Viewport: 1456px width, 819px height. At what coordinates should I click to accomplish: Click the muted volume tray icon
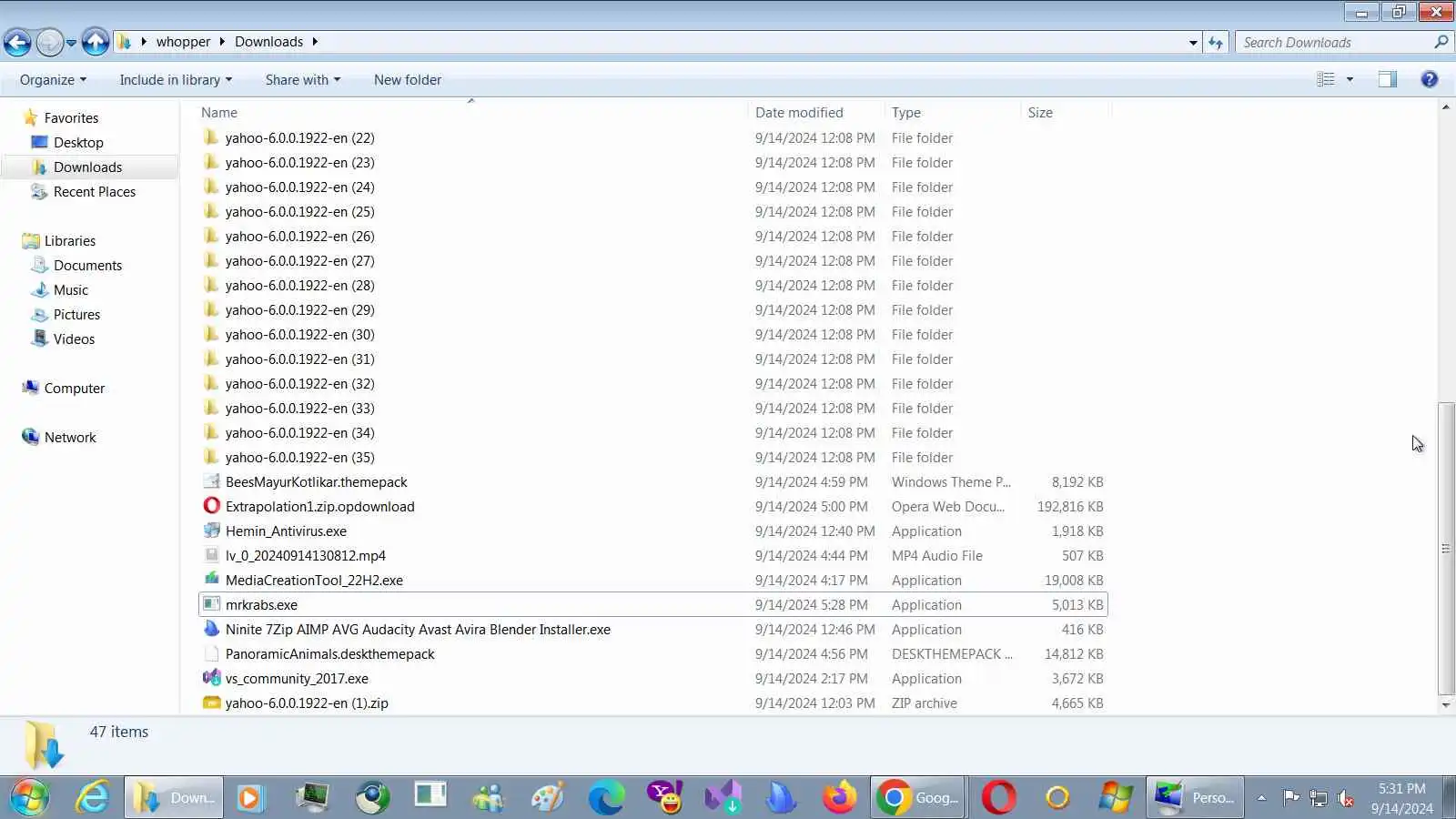1346,799
